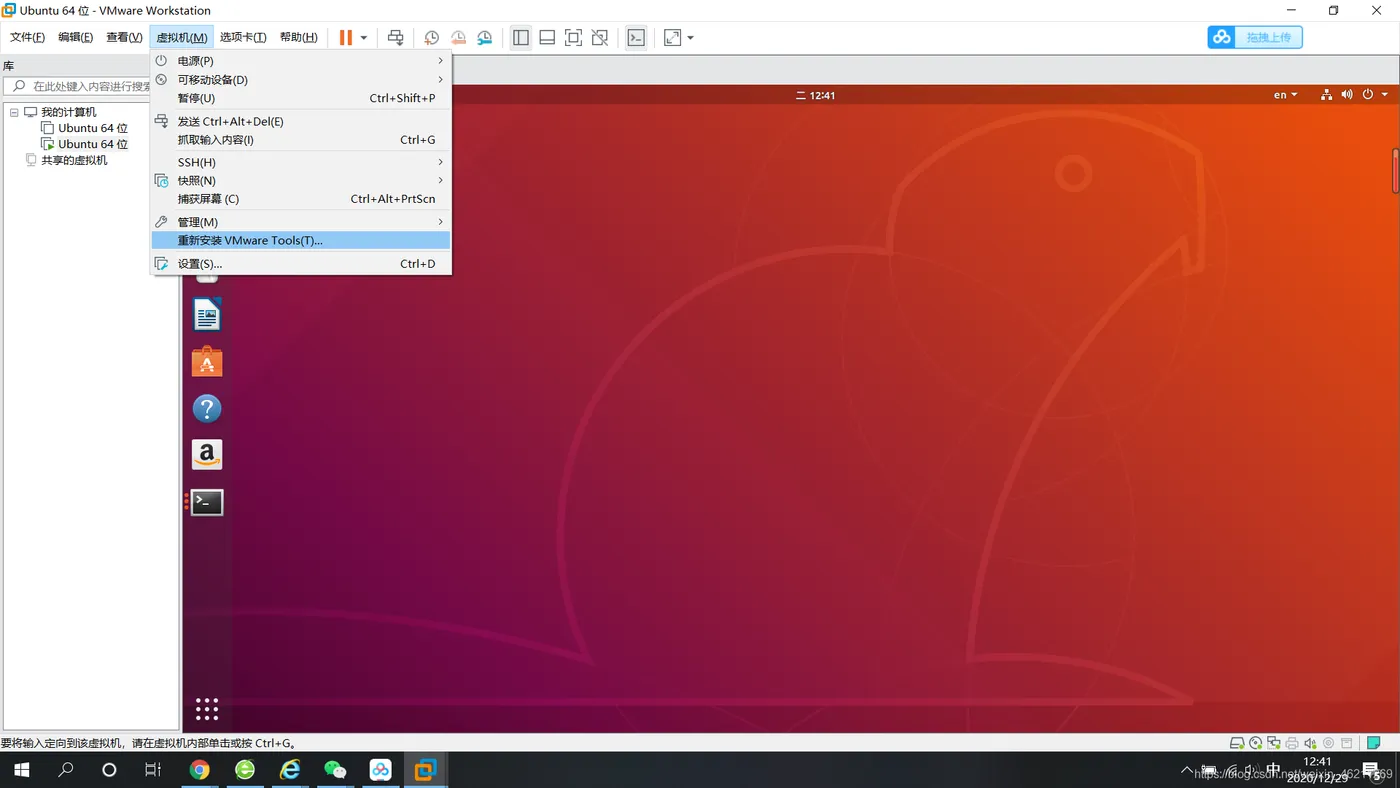The height and width of the screenshot is (788, 1400).
Task: Click revert to snapshot toolbar icon
Action: click(458, 37)
